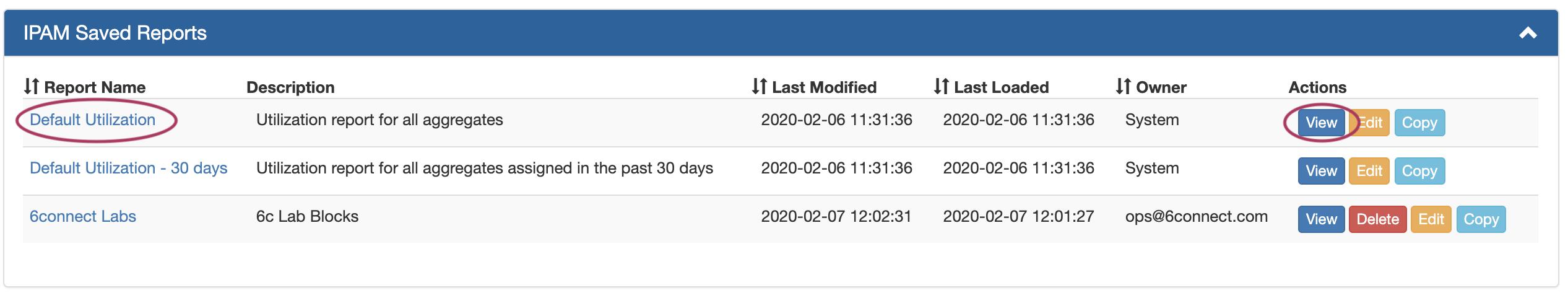Sort by Owner arrows icon
The image size is (1568, 298).
point(1124,87)
